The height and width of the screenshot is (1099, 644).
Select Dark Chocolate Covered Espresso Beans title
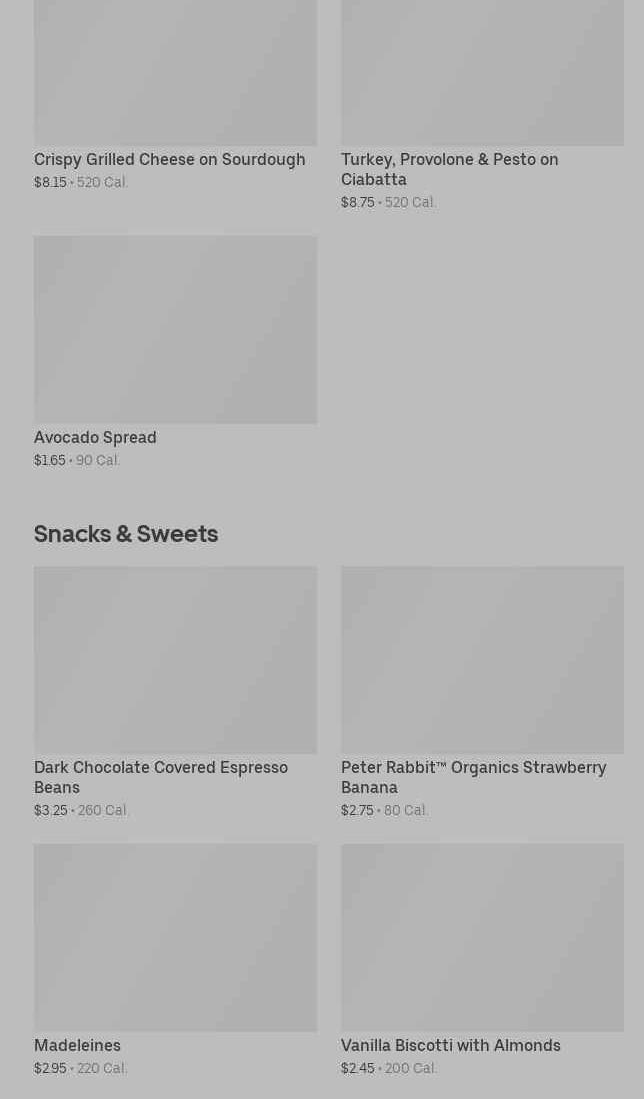[160, 777]
